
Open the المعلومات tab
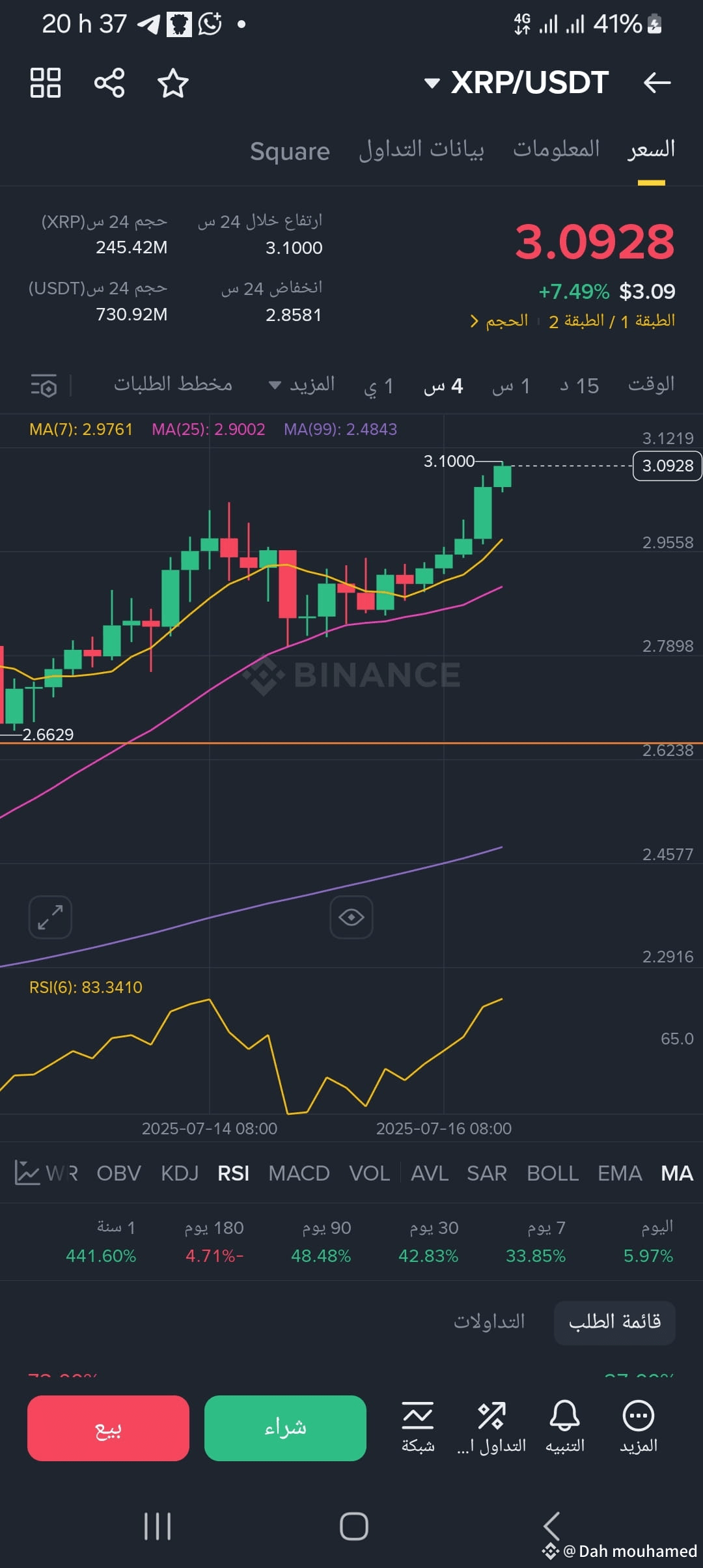pos(556,149)
